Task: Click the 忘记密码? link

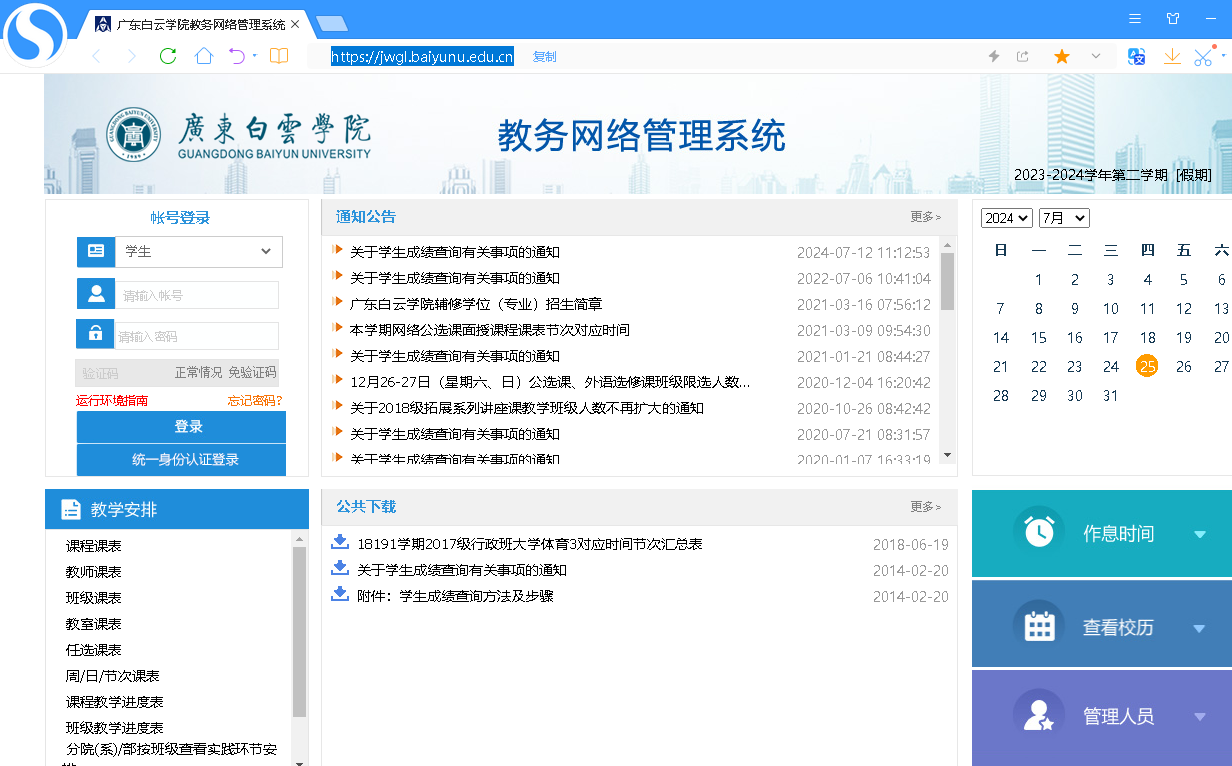Action: [x=254, y=401]
